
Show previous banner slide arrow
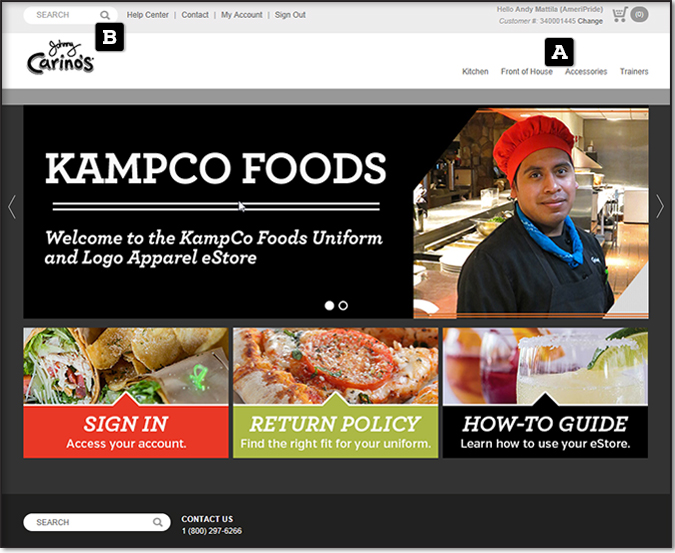click(12, 207)
